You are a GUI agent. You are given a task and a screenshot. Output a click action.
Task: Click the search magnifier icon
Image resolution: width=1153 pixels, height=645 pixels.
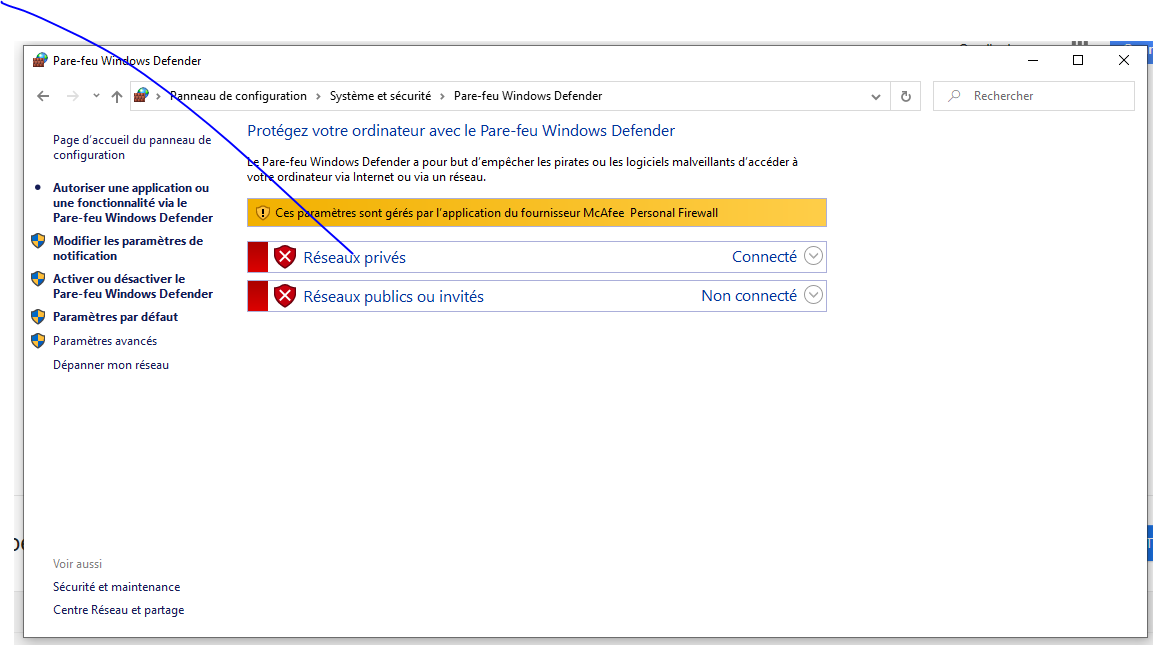pyautogui.click(x=954, y=96)
